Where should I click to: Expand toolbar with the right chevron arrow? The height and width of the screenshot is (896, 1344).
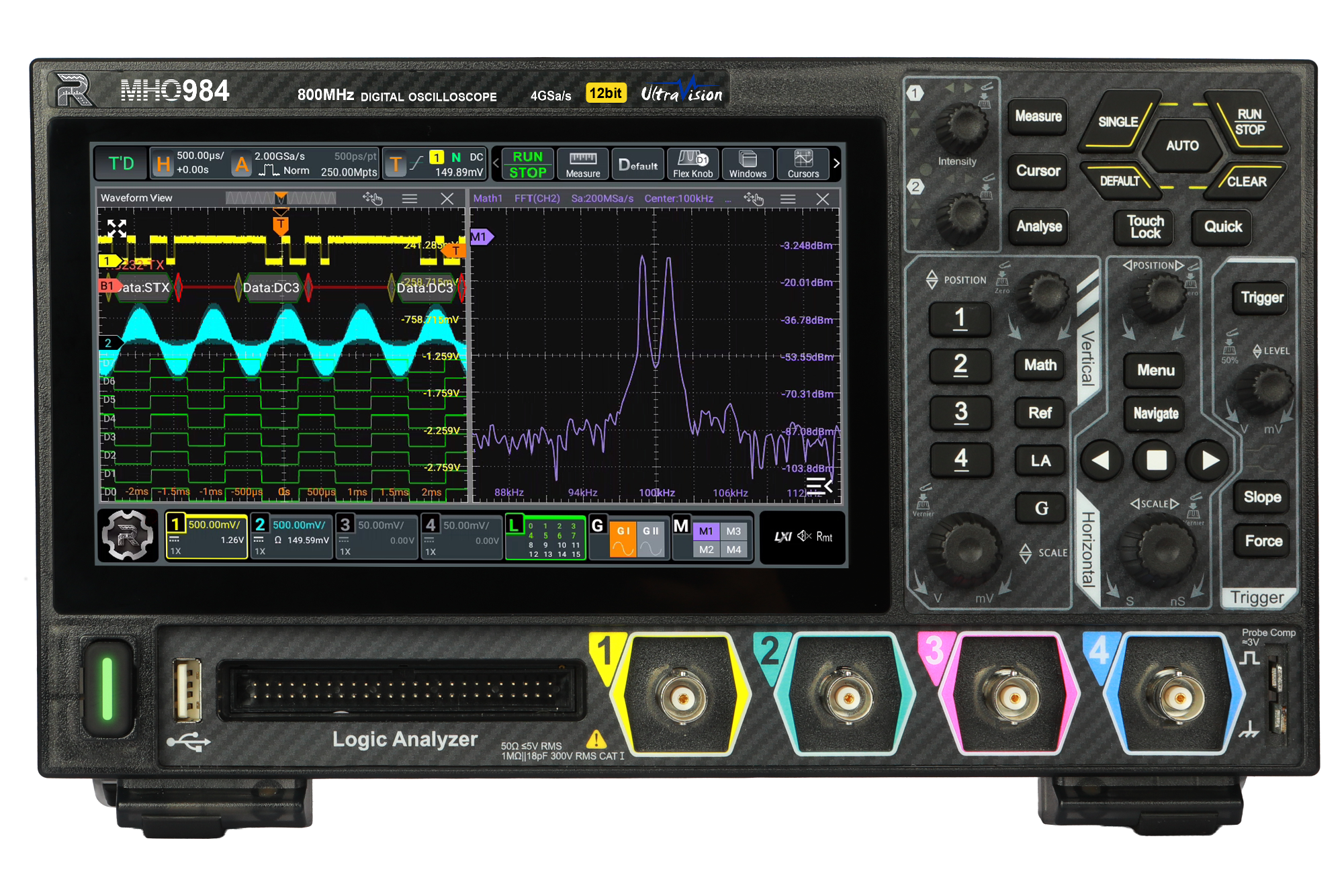(836, 164)
